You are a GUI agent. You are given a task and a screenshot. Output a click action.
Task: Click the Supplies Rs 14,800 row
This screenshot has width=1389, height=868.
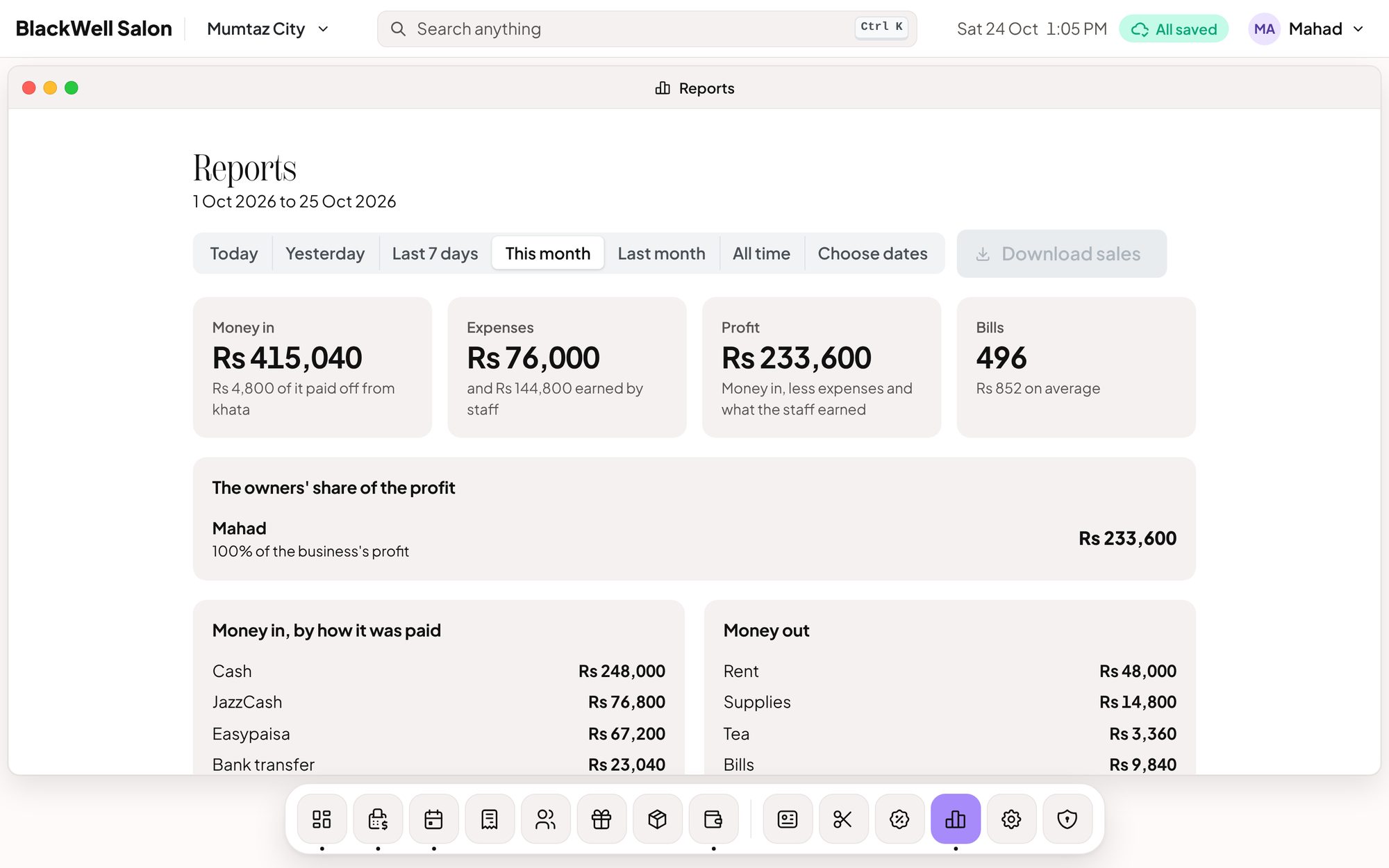[x=949, y=702]
